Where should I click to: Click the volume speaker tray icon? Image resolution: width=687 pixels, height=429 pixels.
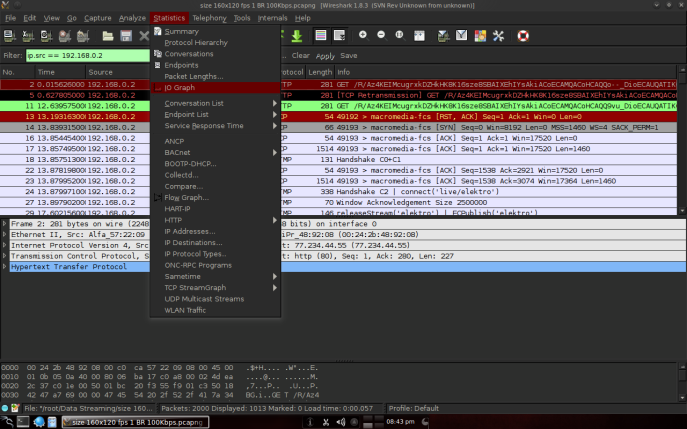(340, 422)
